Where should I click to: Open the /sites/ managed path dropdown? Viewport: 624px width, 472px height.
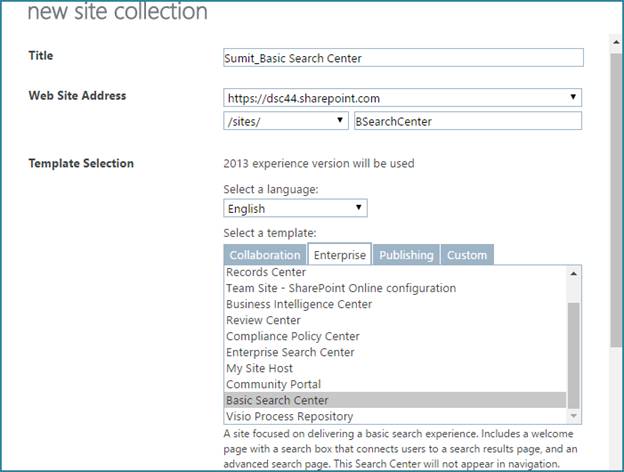pyautogui.click(x=285, y=121)
